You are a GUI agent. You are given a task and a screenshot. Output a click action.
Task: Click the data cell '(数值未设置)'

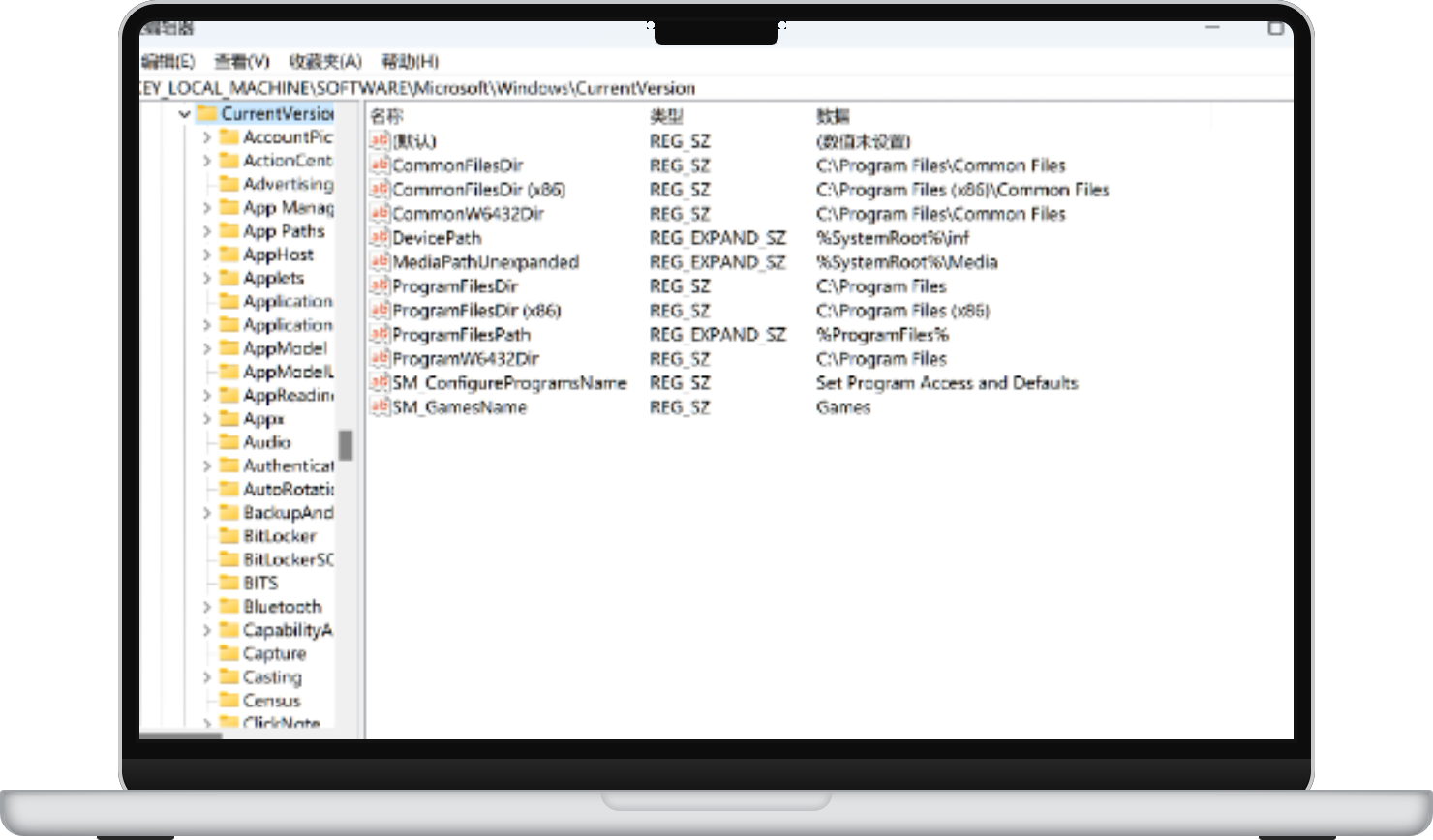point(864,141)
